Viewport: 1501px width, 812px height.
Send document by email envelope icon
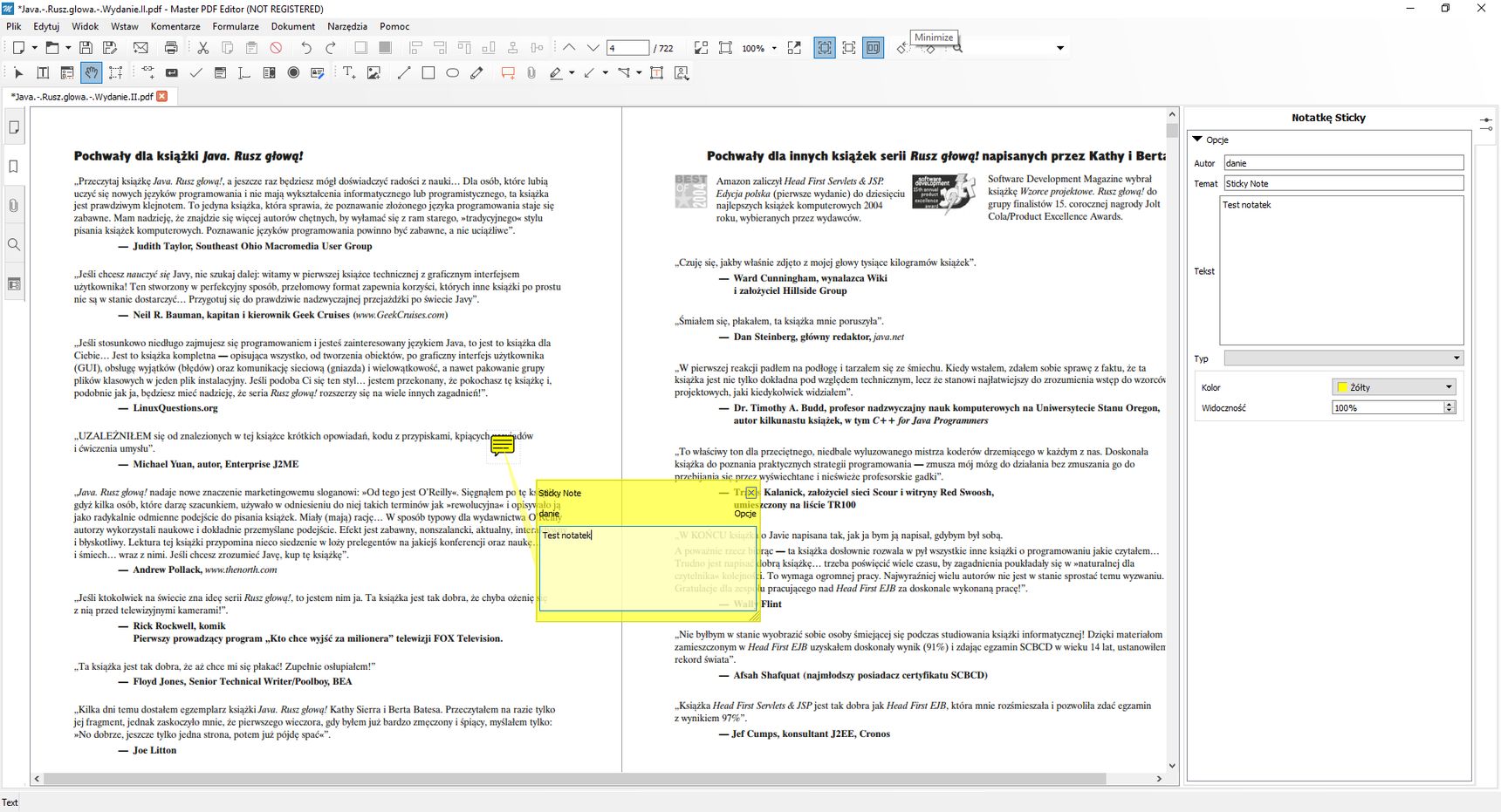[x=141, y=48]
